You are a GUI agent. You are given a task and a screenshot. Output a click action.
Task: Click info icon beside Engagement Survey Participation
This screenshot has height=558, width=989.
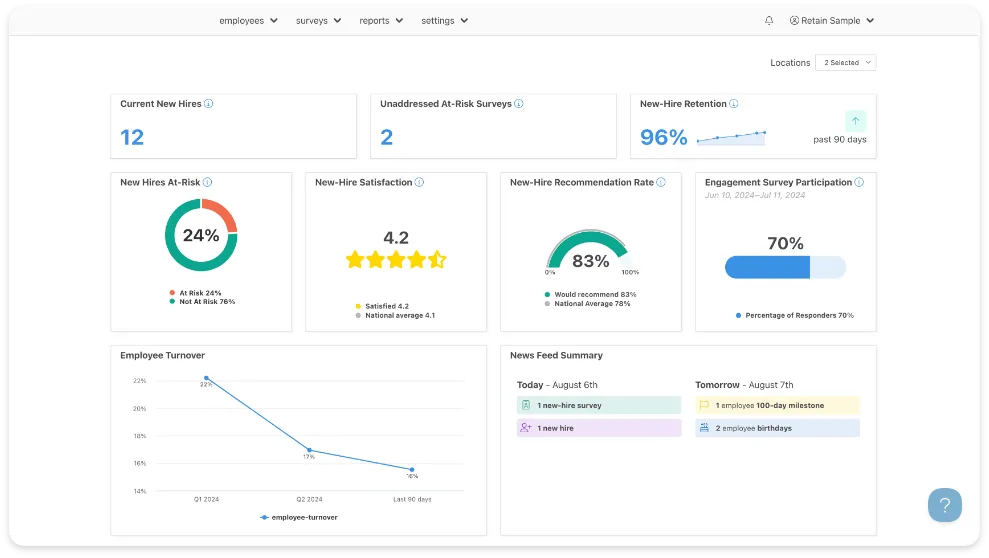[859, 183]
